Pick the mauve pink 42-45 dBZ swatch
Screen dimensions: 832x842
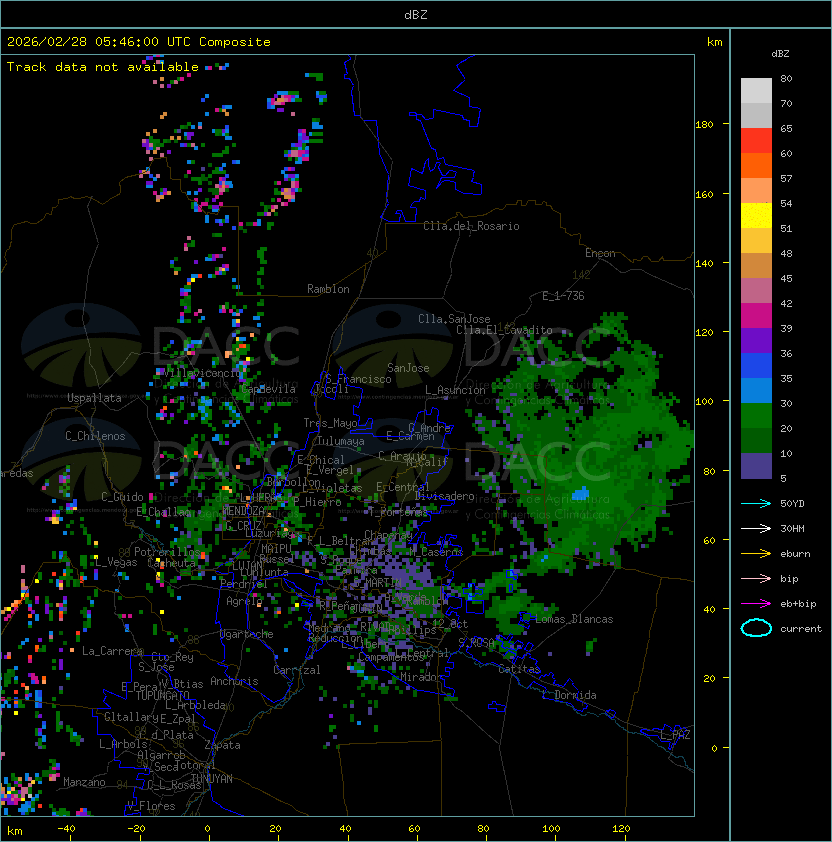(x=756, y=291)
